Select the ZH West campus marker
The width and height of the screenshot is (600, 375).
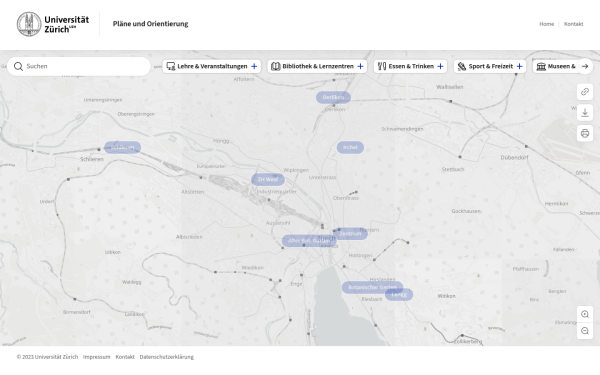click(268, 180)
